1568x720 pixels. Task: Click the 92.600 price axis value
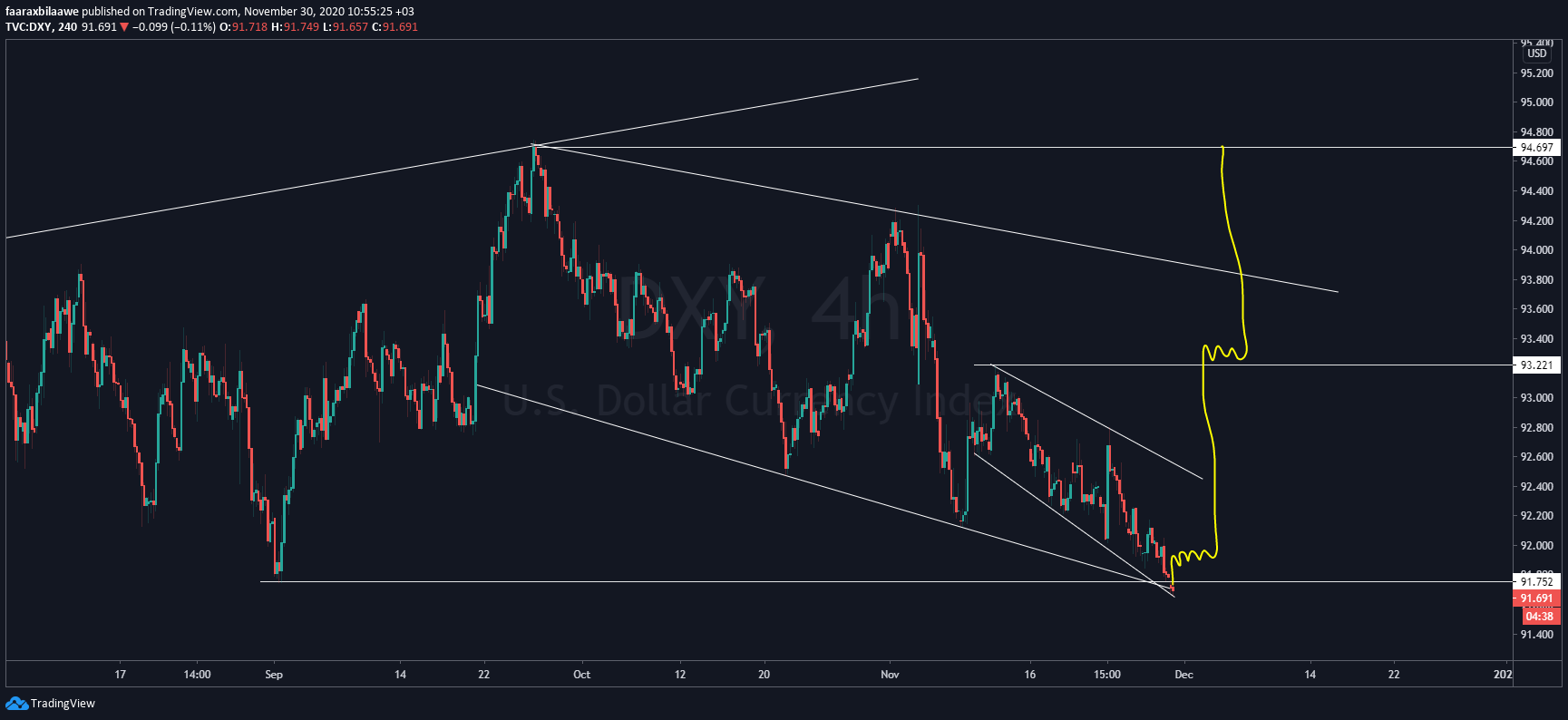pos(1536,457)
